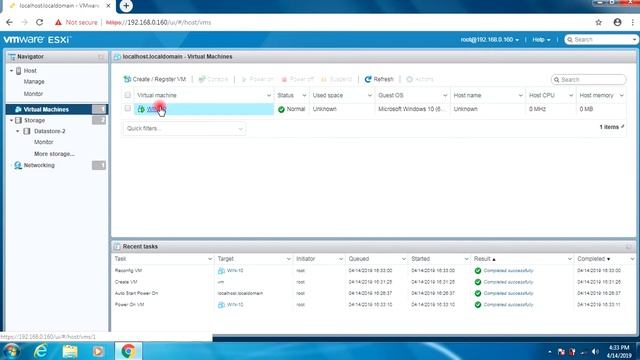Click the Microsoft Windows 10 guest OS cell

(412, 109)
